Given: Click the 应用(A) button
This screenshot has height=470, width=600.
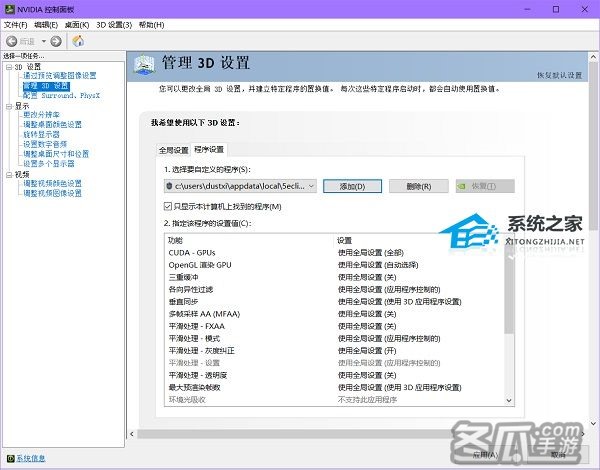Looking at the screenshot, I should click(485, 454).
